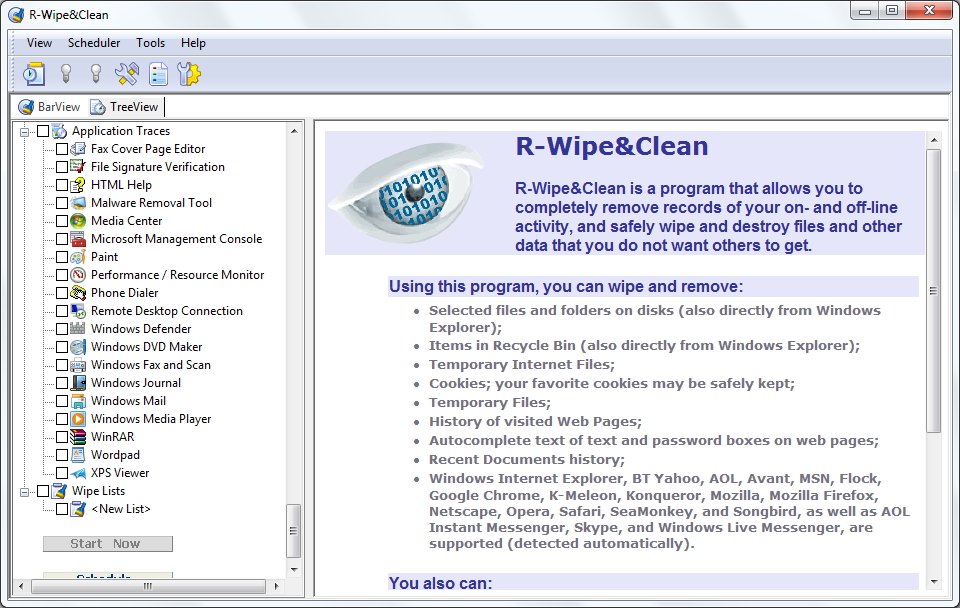Tick the Remote Desktop Connection checkbox
The width and height of the screenshot is (960, 608).
[62, 311]
